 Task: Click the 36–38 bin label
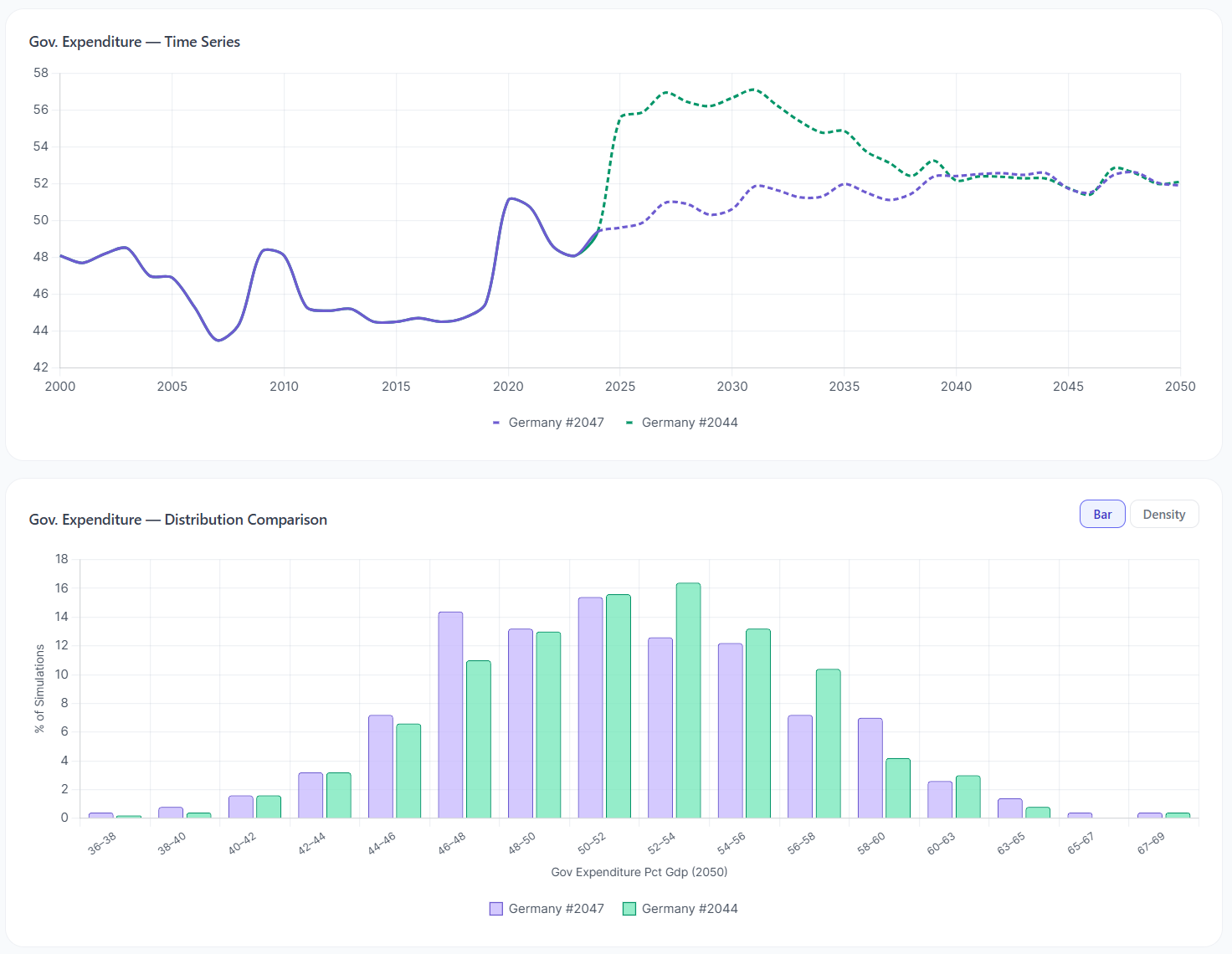point(101,844)
